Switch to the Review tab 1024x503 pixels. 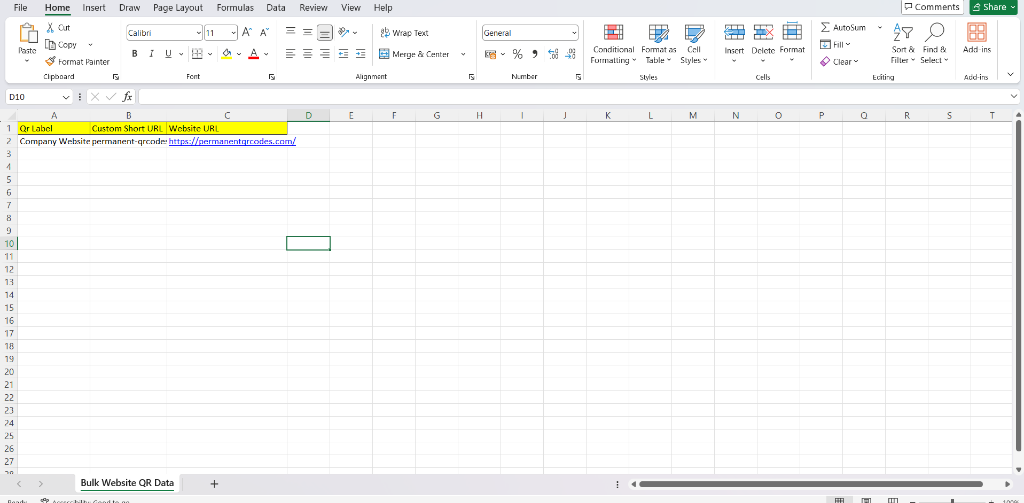click(x=313, y=8)
